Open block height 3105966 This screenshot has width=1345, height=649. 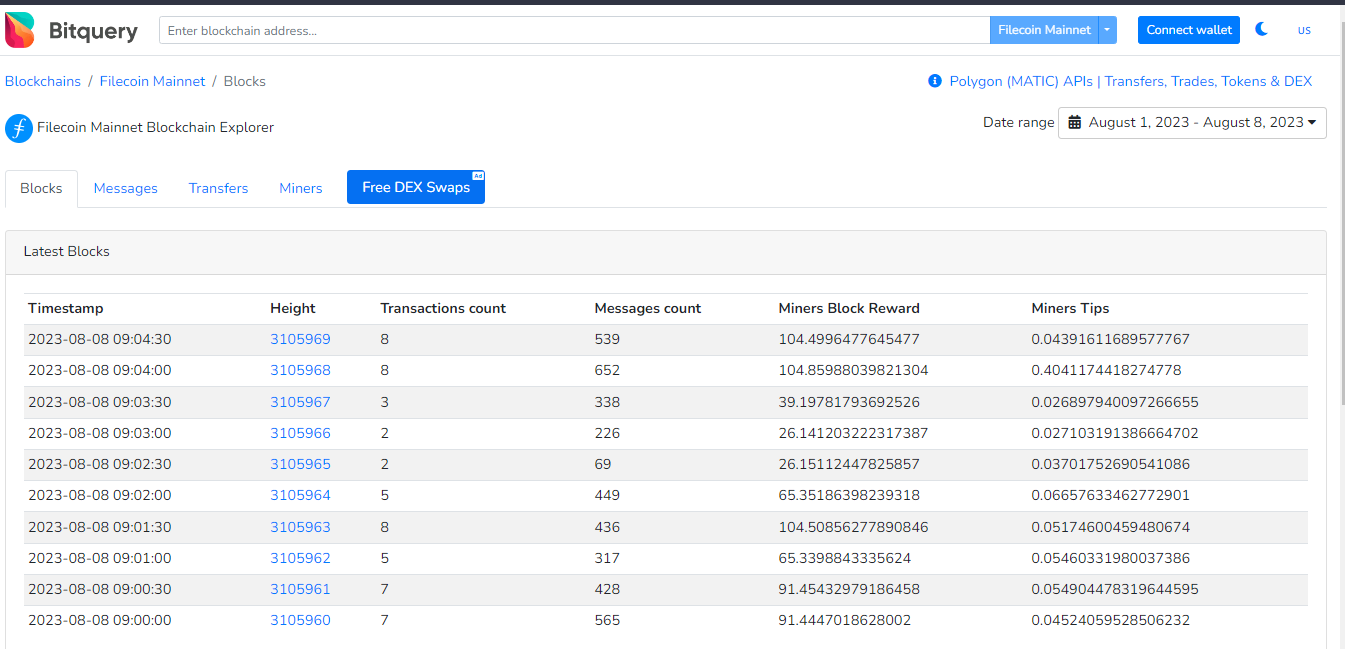300,433
